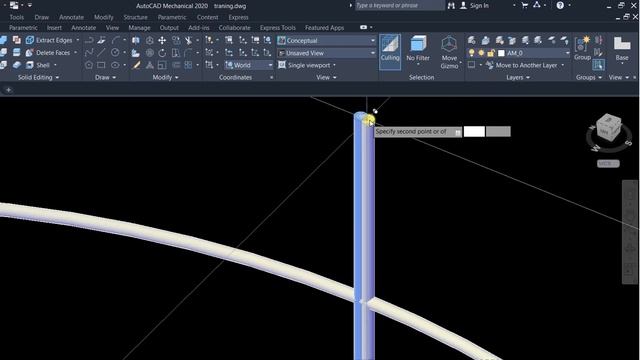Open the shopping cart Autodesk App Store icon
This screenshot has height=360, width=640.
pos(524,5)
